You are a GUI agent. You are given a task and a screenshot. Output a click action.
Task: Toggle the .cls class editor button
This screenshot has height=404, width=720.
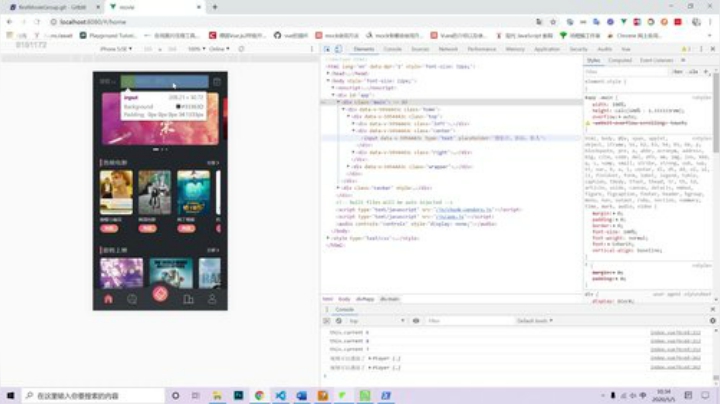click(x=693, y=72)
